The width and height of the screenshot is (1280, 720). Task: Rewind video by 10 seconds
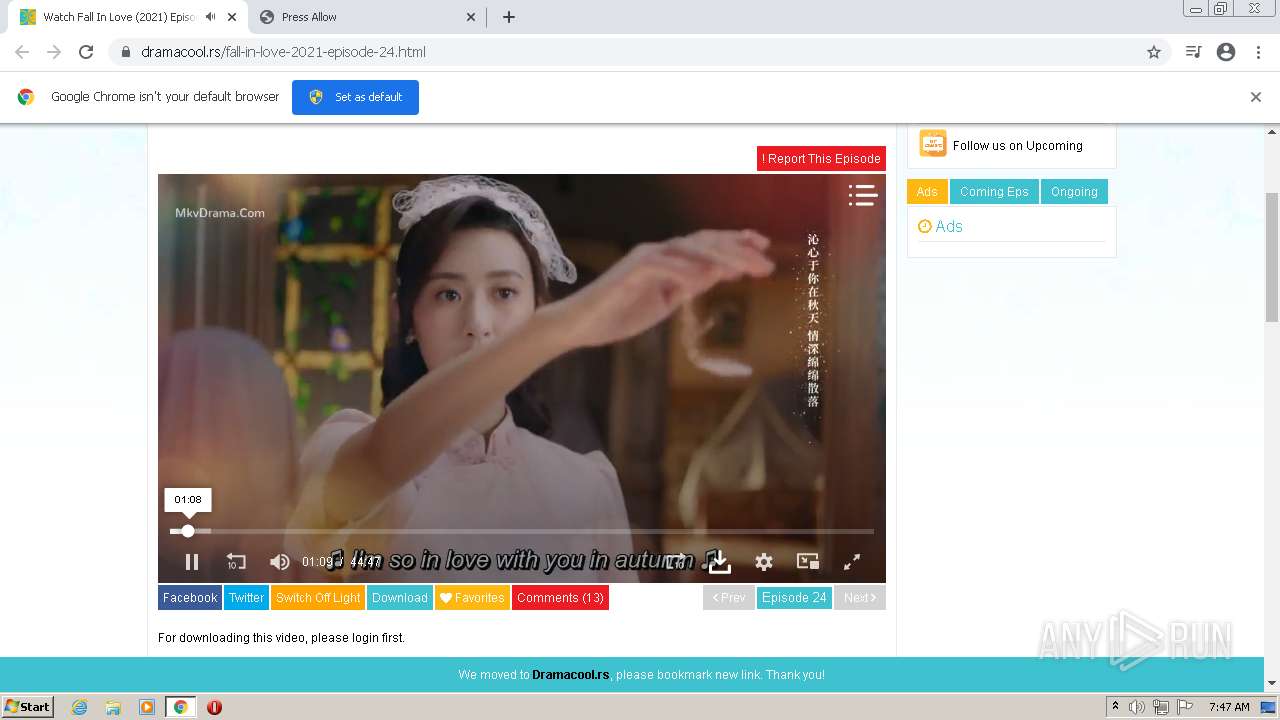236,562
